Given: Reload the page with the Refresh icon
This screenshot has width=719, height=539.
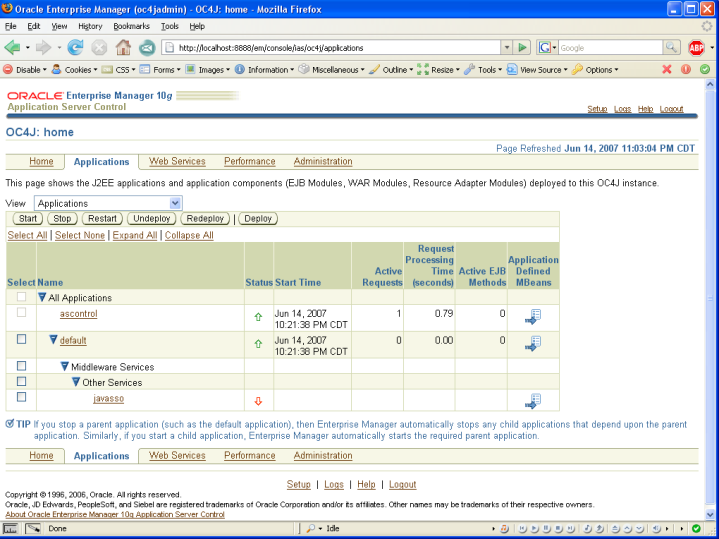Looking at the screenshot, I should point(75,47).
